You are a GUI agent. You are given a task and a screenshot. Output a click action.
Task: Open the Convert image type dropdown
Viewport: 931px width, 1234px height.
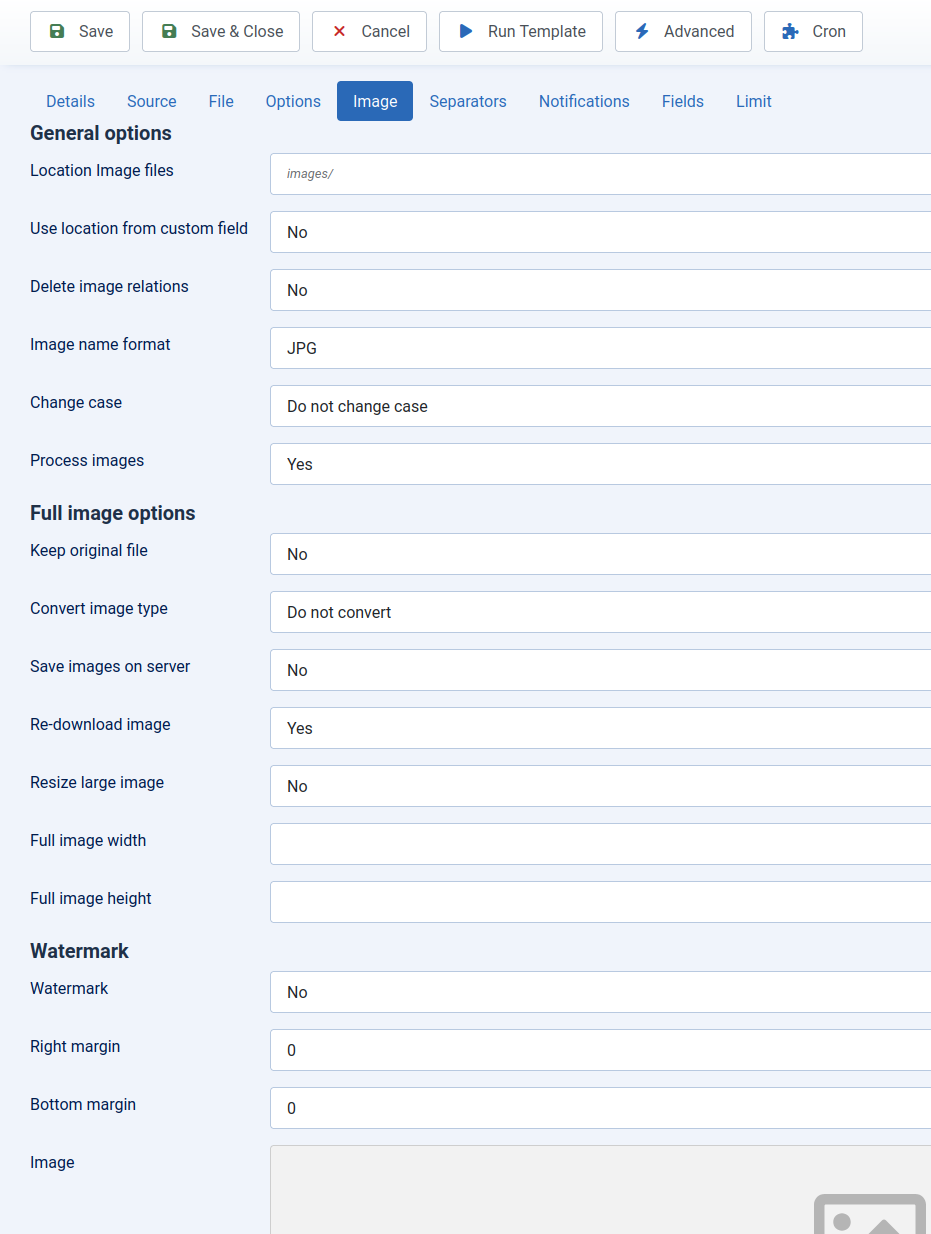coord(600,612)
